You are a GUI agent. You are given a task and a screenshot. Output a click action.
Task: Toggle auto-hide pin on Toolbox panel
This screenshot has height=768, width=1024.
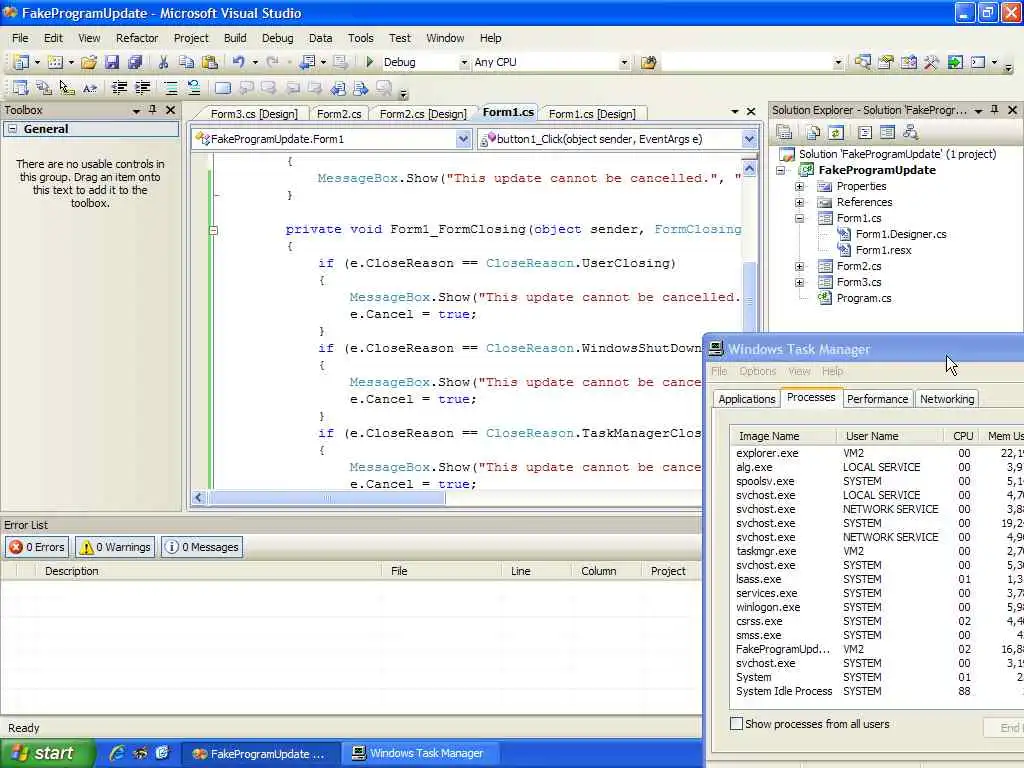[x=153, y=110]
